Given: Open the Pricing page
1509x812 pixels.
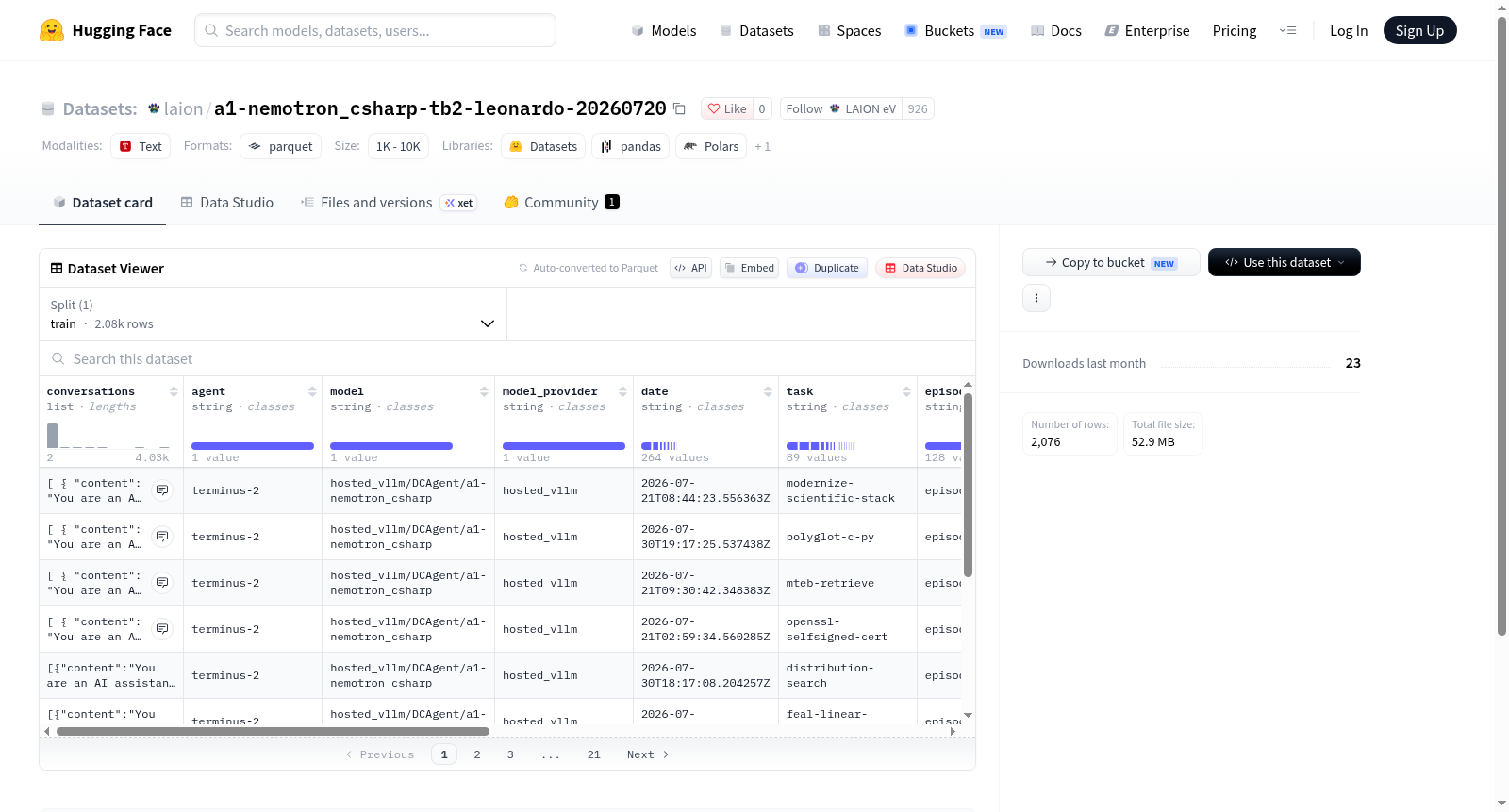Looking at the screenshot, I should coord(1235,30).
